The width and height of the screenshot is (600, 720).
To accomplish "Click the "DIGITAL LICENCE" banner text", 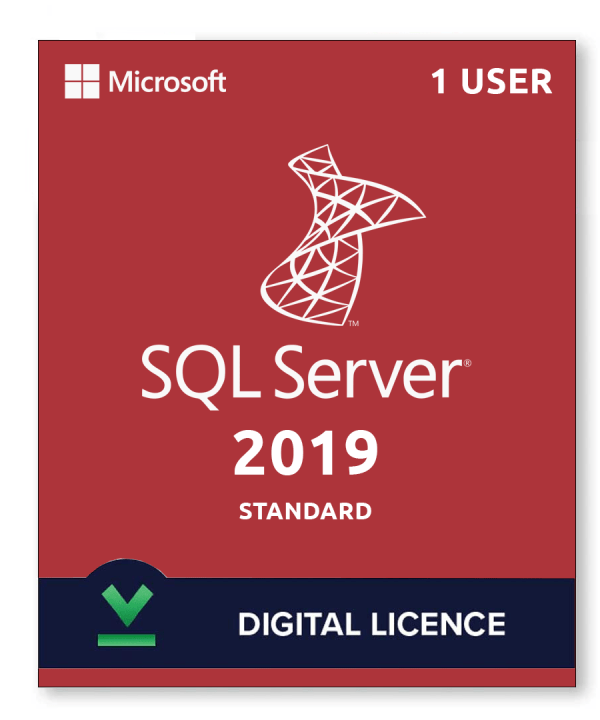I will (371, 624).
